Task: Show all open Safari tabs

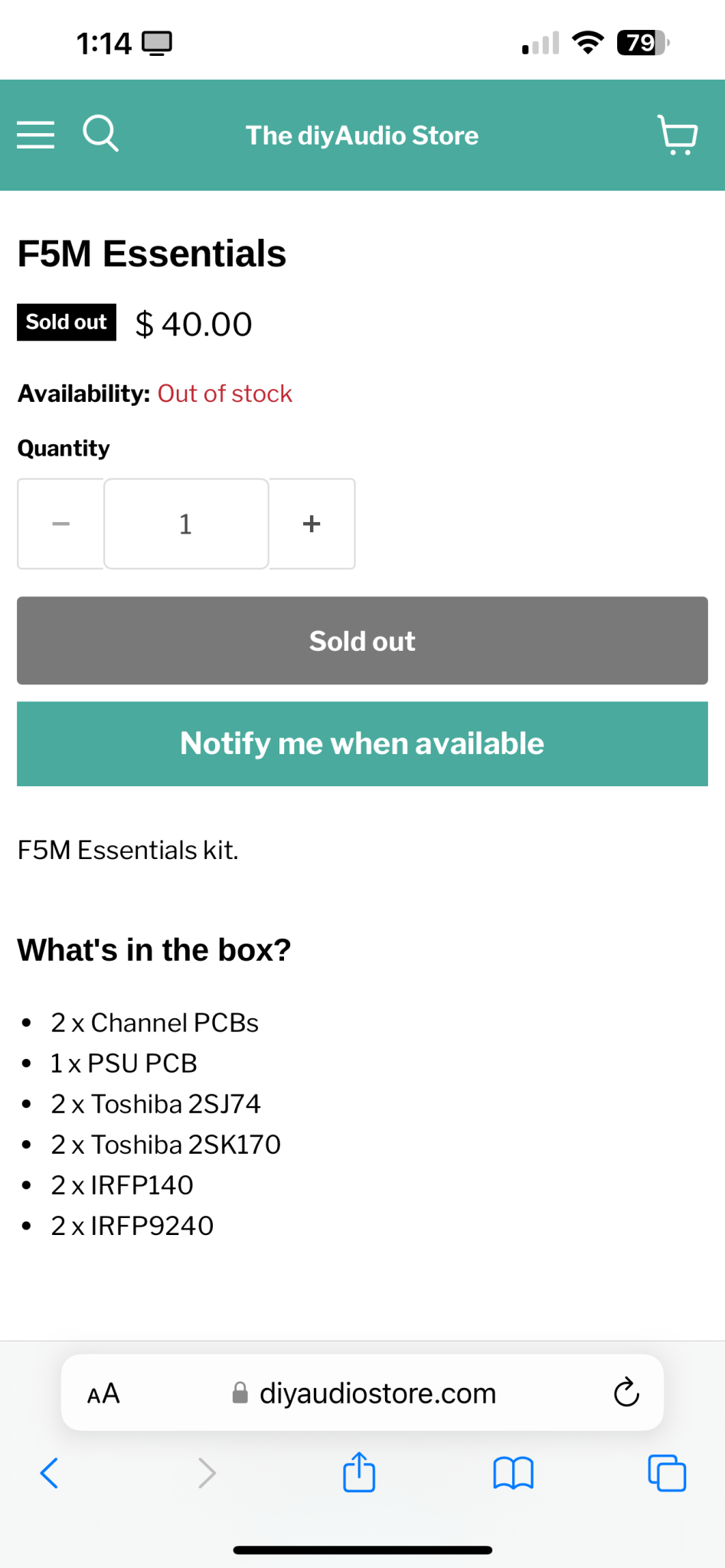Action: tap(667, 1472)
